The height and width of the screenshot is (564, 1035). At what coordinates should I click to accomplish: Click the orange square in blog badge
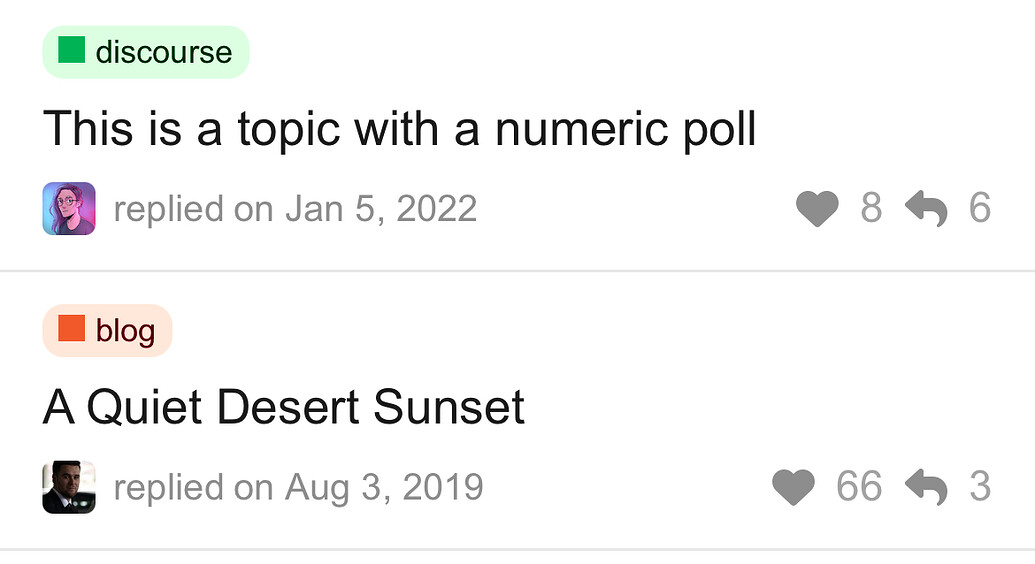pyautogui.click(x=72, y=329)
